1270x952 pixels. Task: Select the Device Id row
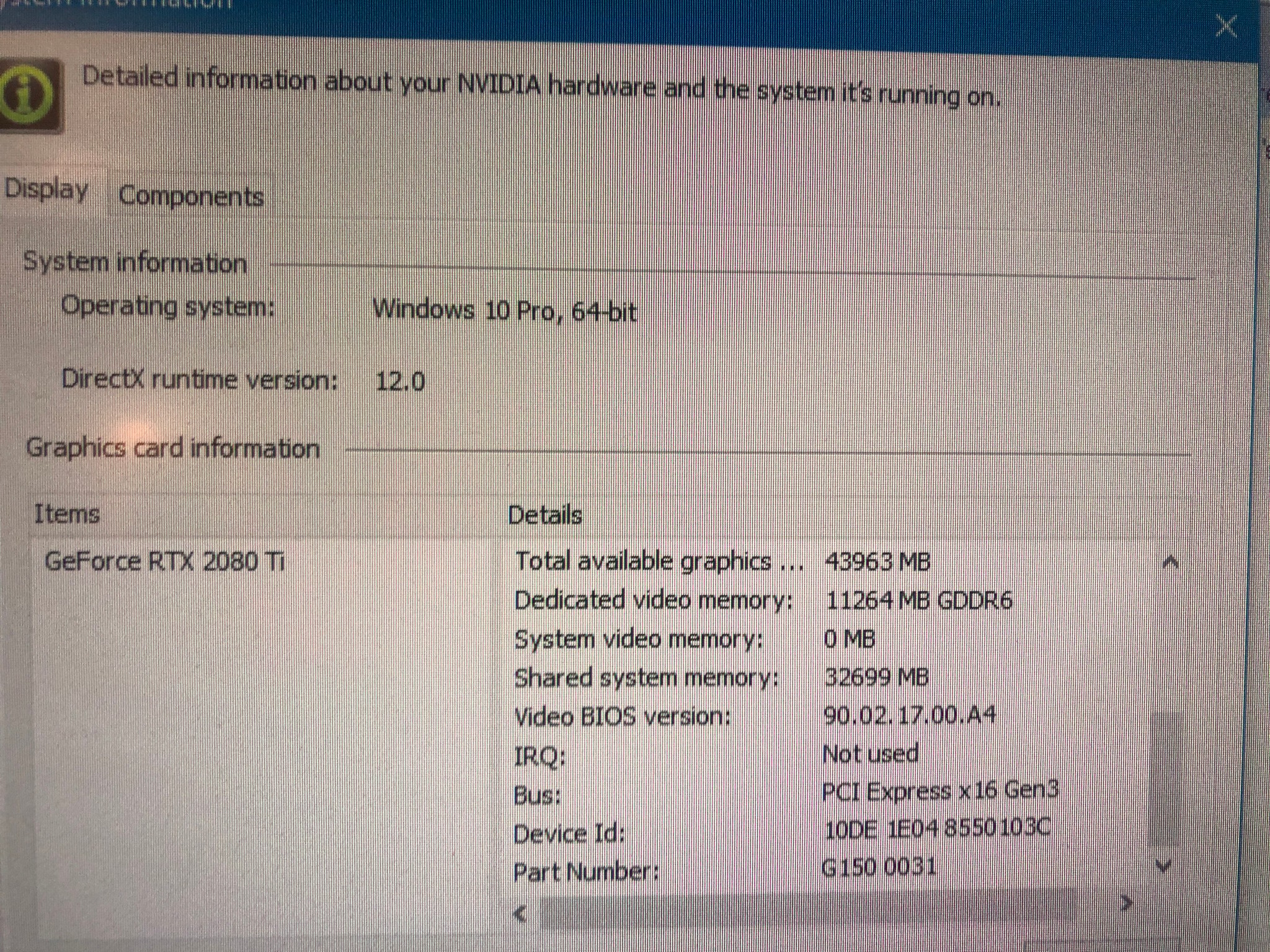[781, 831]
